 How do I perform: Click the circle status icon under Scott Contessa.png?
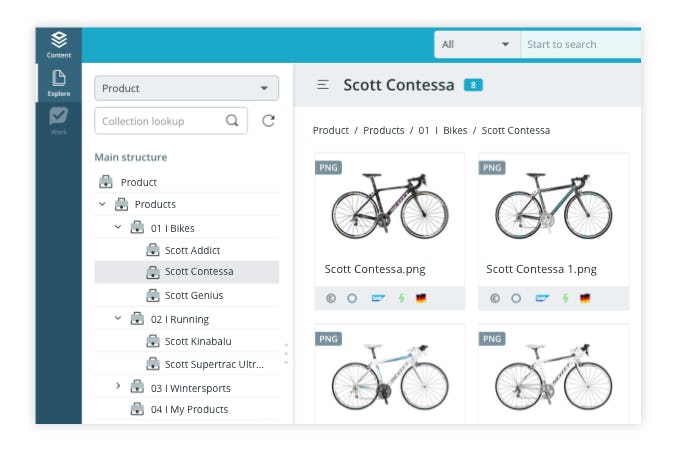(x=352, y=298)
